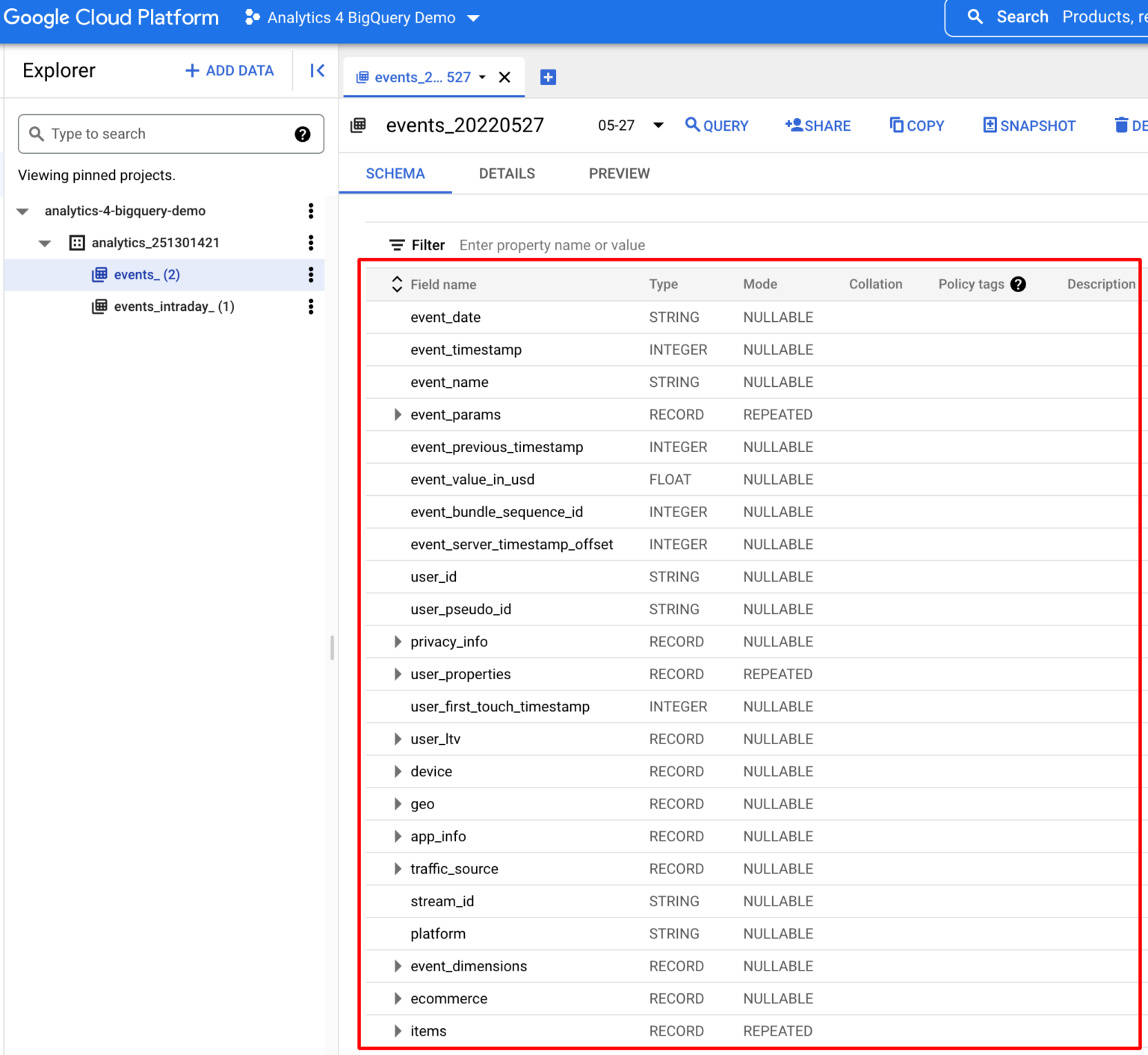1148x1055 pixels.
Task: Click the search help question mark icon
Action: 302,134
